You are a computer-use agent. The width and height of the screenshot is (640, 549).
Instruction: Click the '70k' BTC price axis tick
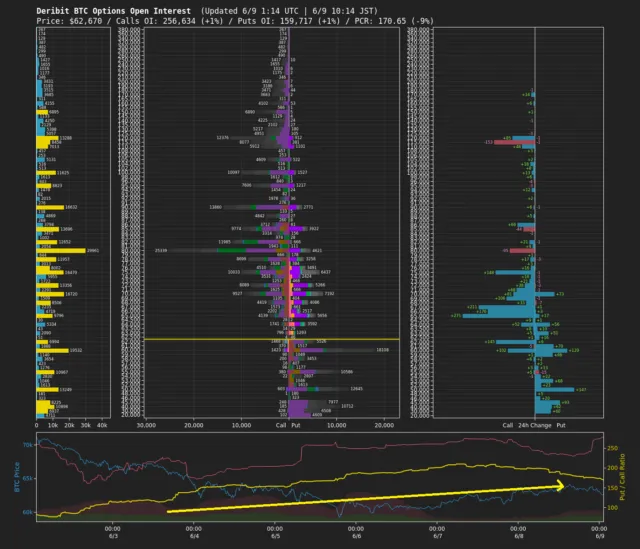(28, 445)
